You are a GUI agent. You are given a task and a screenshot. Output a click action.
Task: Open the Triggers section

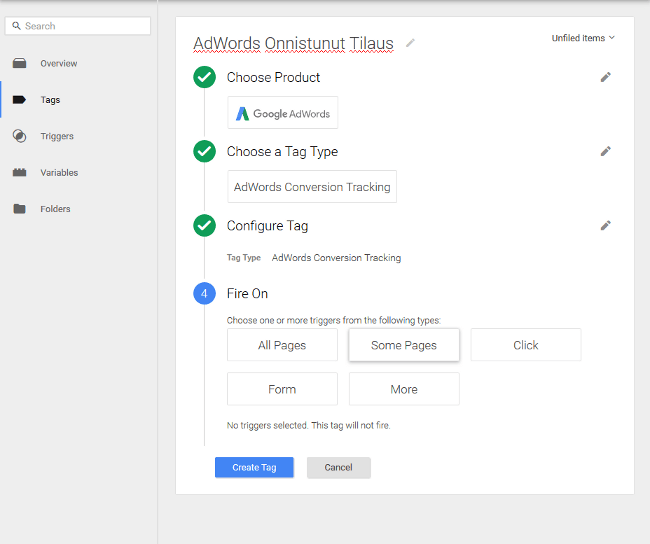coord(57,136)
